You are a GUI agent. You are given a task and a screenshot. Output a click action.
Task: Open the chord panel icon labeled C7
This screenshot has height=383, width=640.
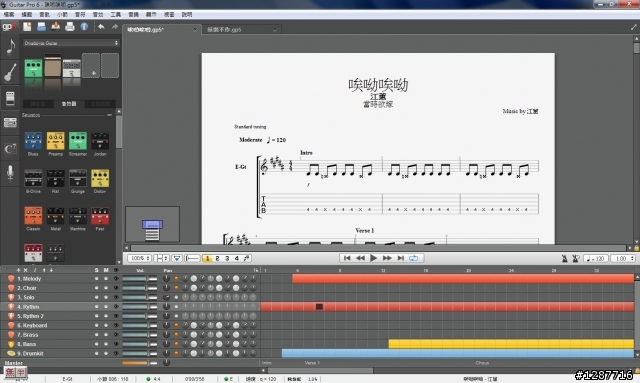(x=10, y=148)
